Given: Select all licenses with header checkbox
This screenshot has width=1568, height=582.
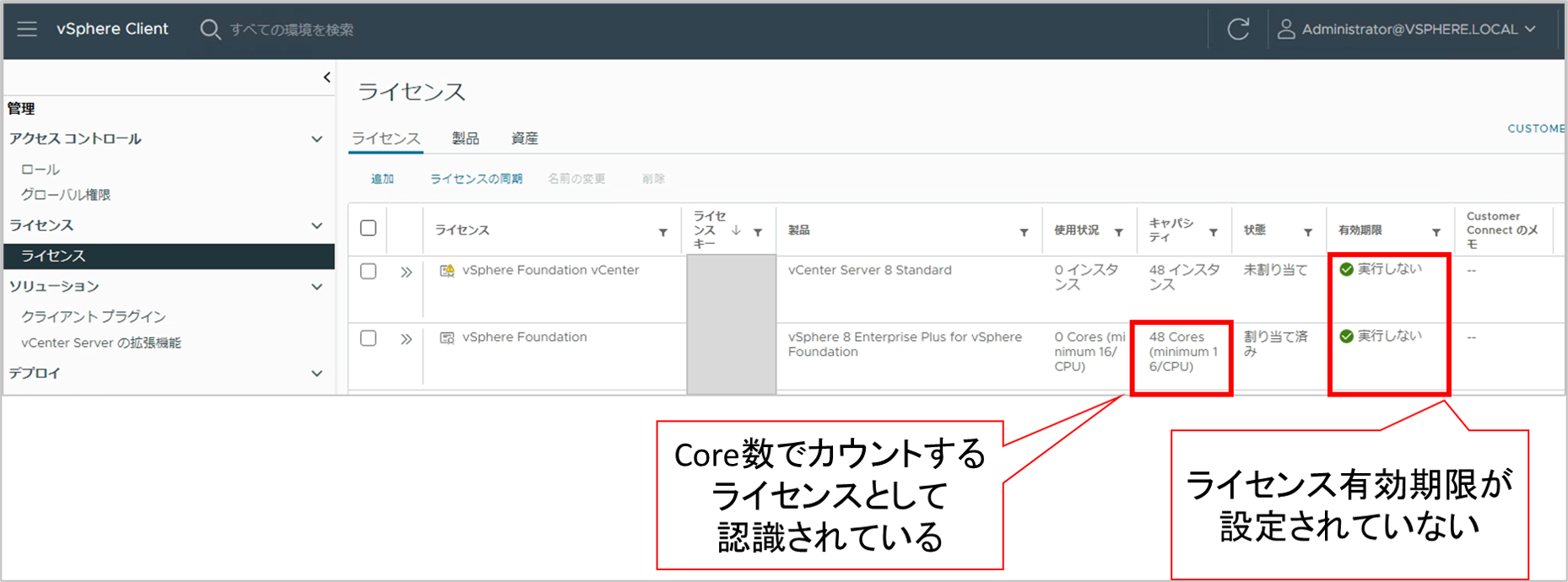Looking at the screenshot, I should [x=368, y=229].
